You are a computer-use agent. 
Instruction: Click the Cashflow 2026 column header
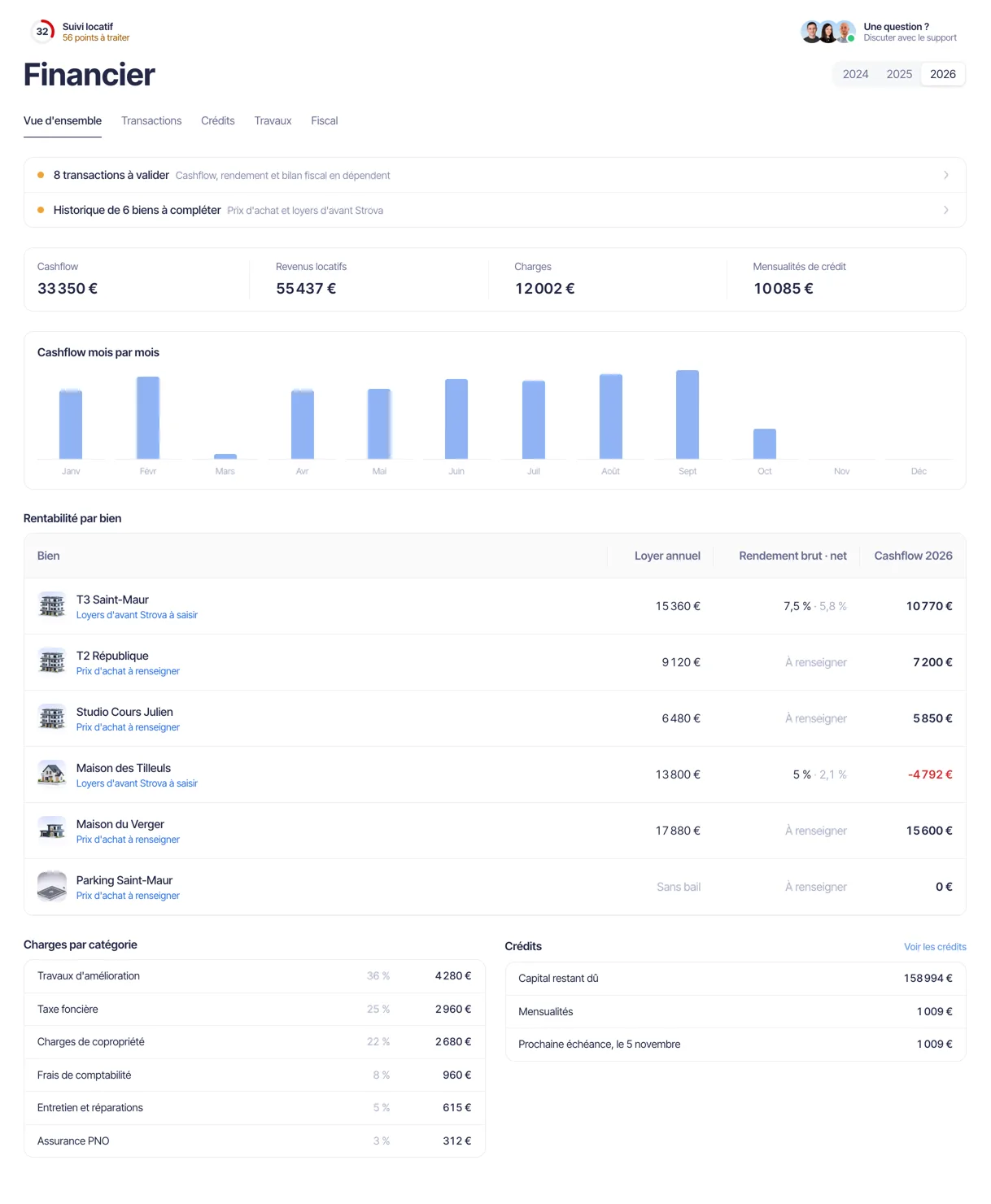point(913,556)
